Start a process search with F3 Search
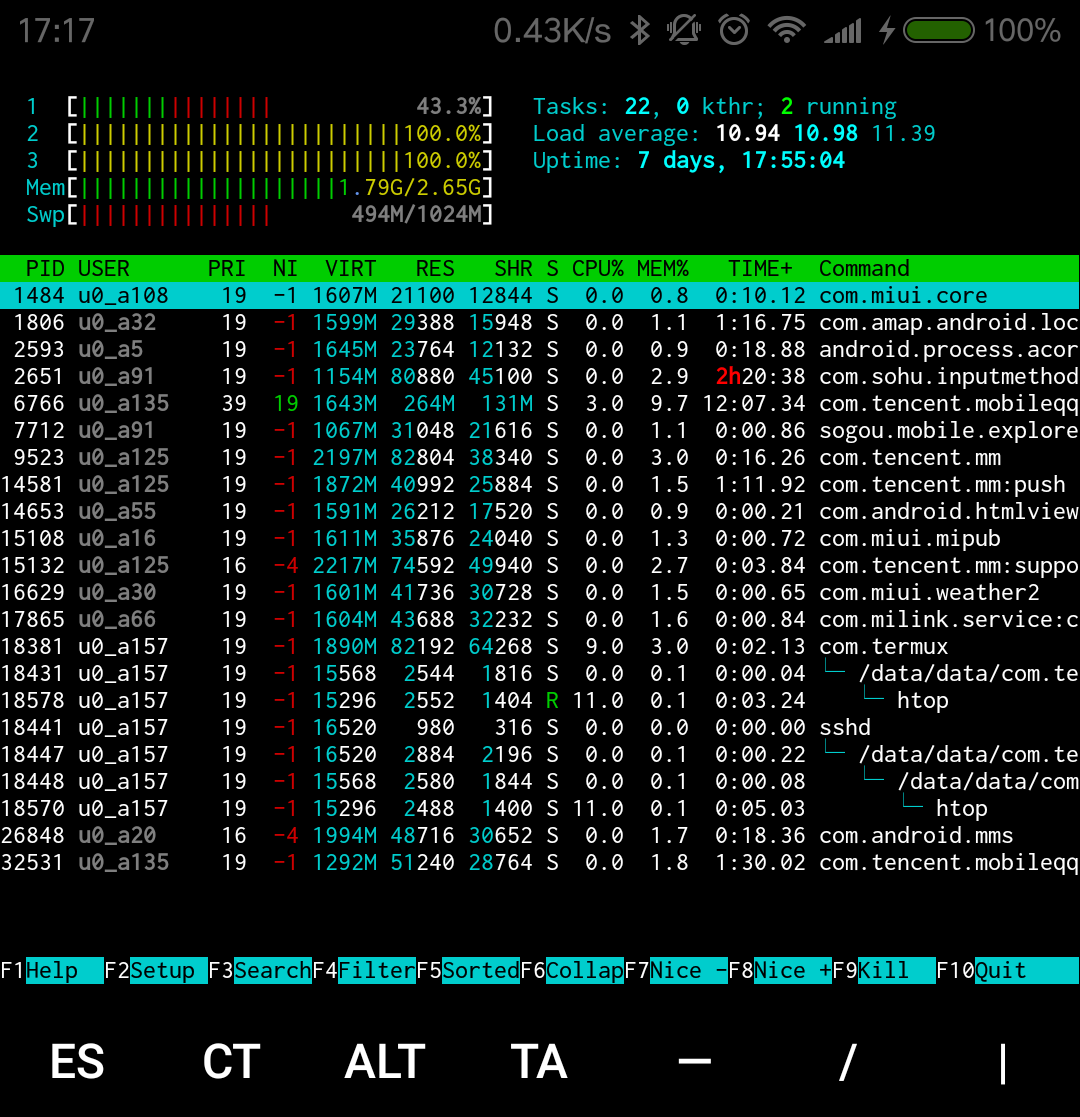Image resolution: width=1080 pixels, height=1117 pixels. 260,970
